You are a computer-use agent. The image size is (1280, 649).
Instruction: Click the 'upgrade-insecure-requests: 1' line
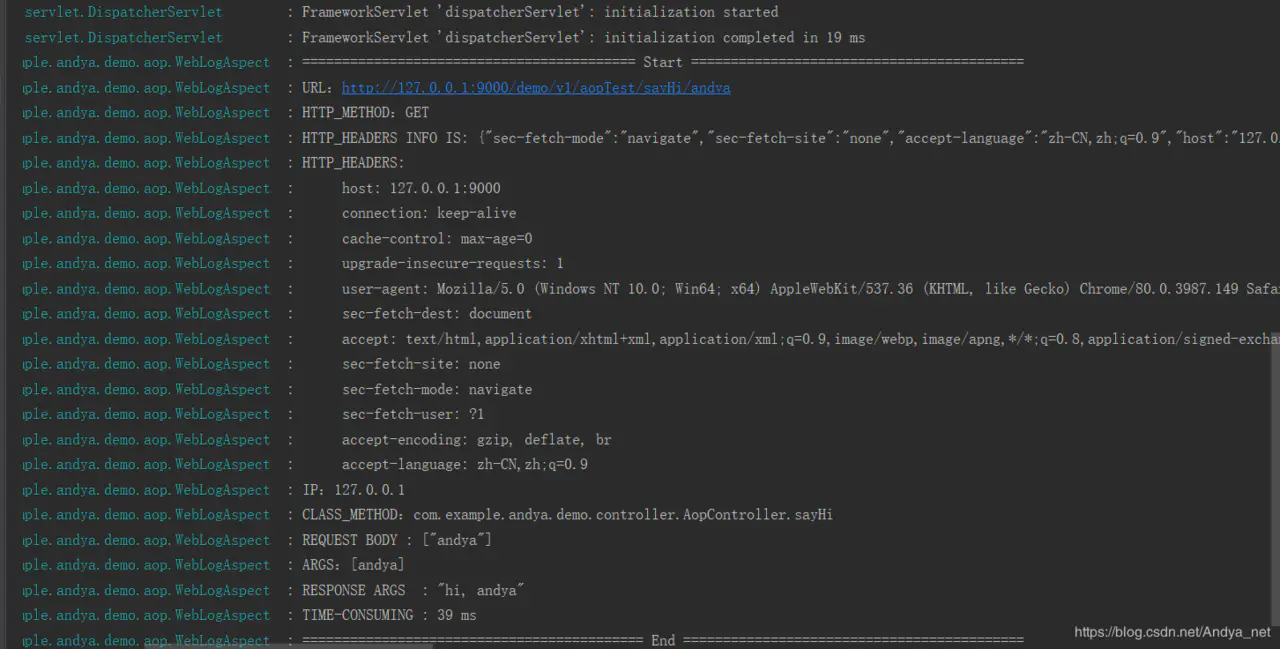[x=453, y=264]
